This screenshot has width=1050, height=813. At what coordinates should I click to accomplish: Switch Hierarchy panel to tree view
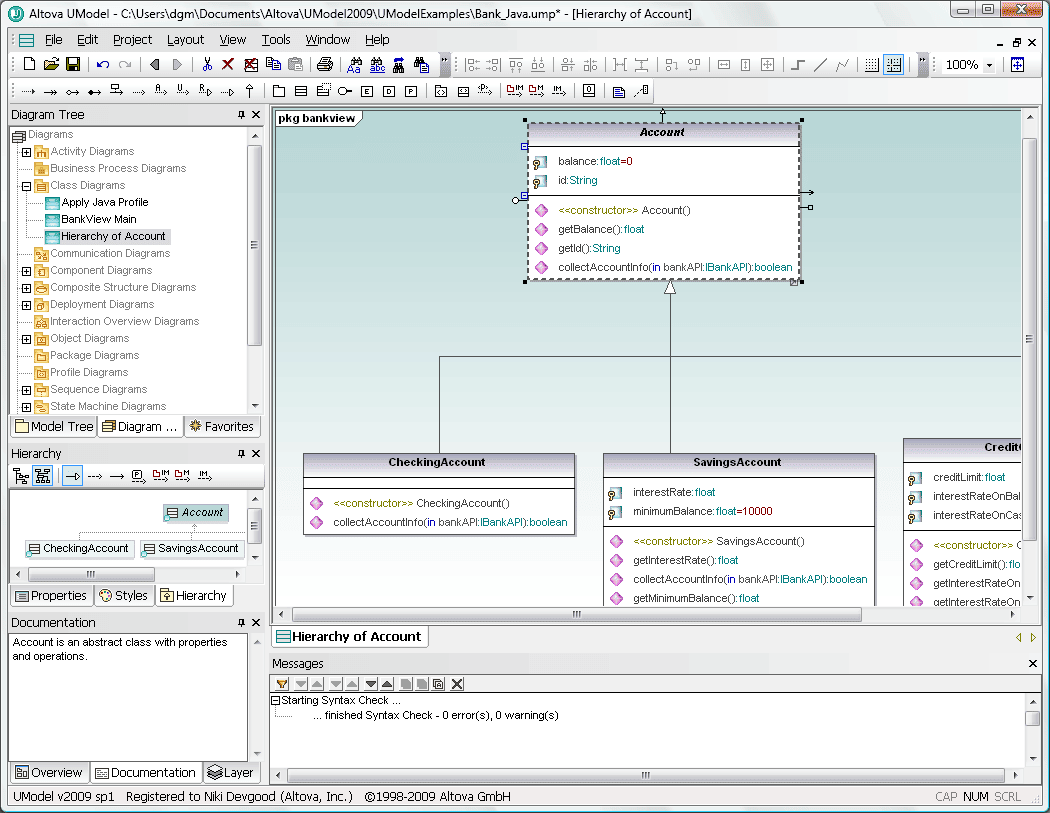[x=21, y=476]
